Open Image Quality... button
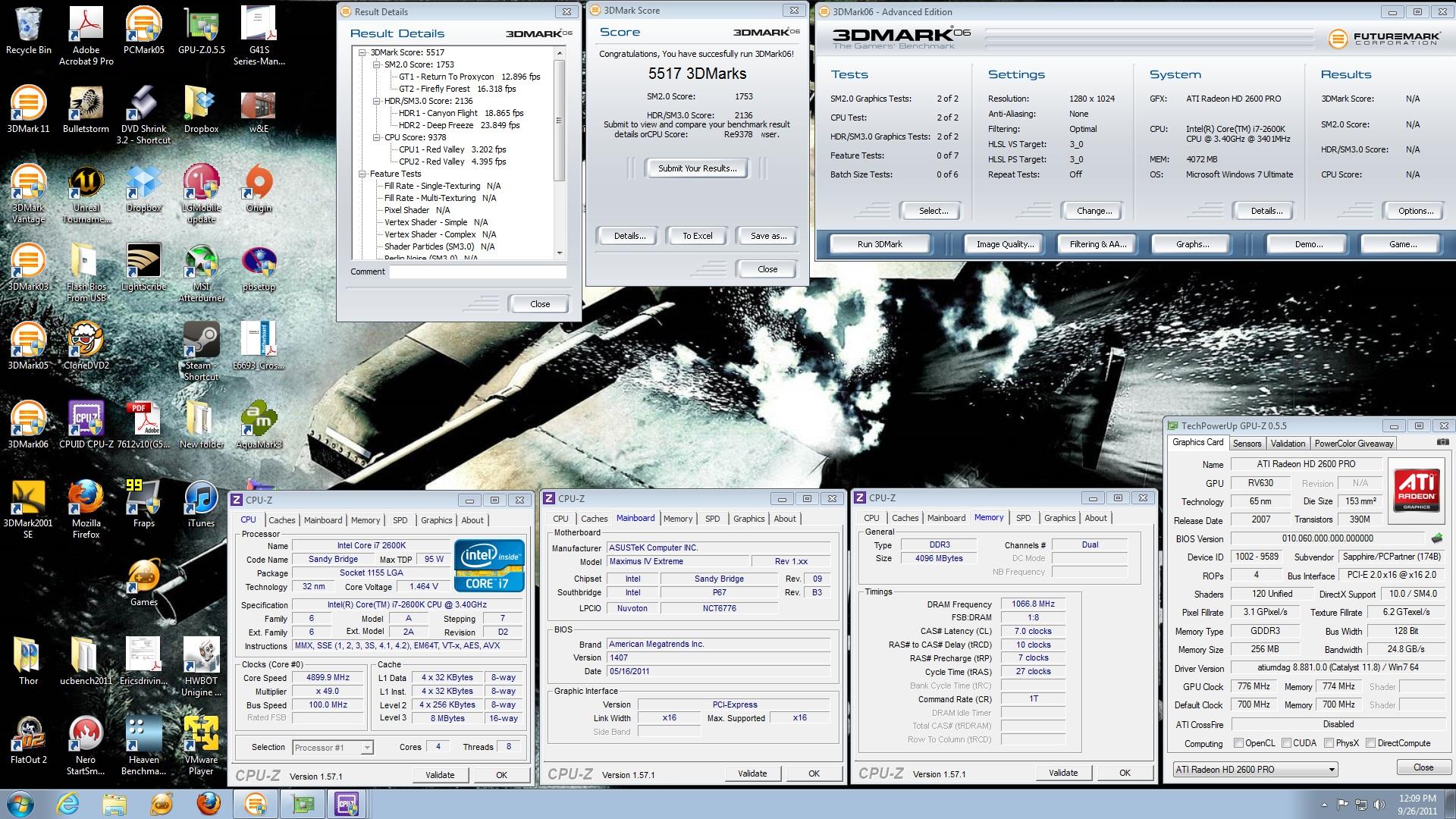1456x819 pixels. click(x=1005, y=244)
